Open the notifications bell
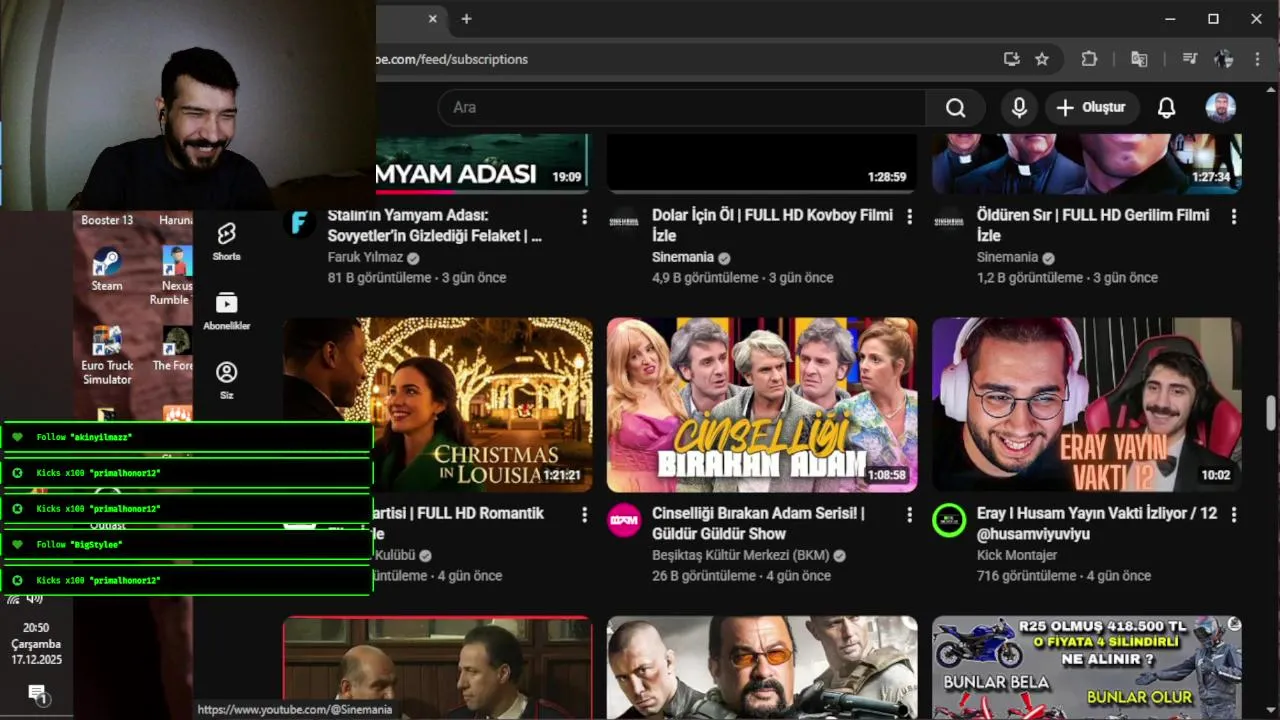Viewport: 1280px width, 720px height. 1166,107
